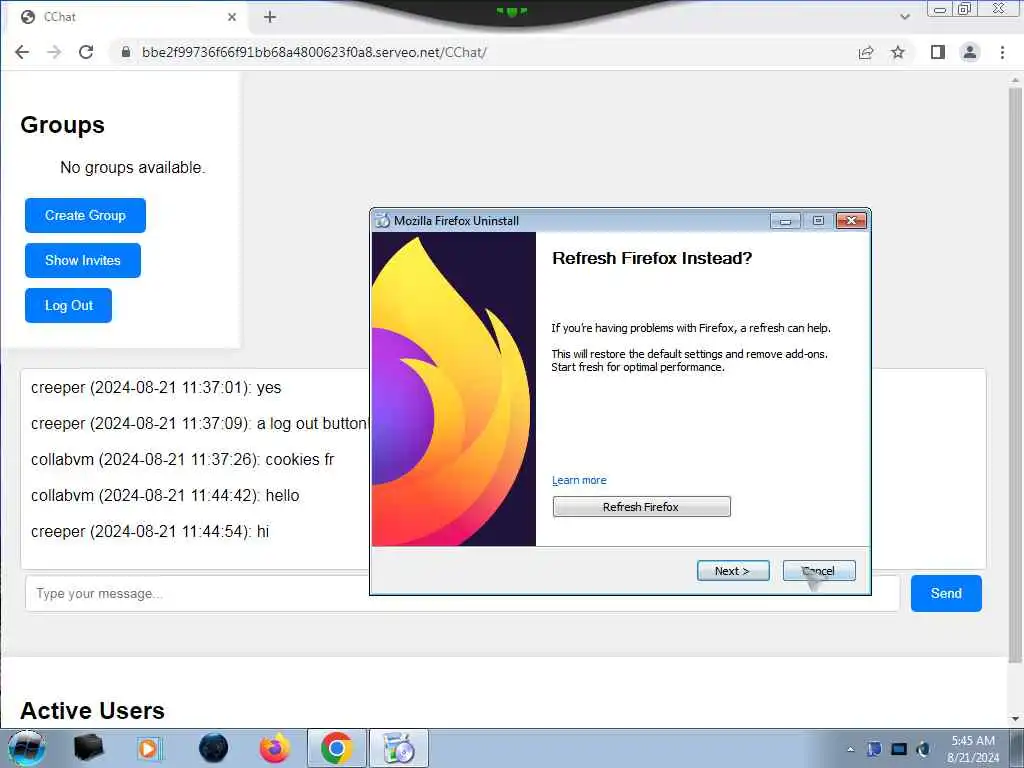The image size is (1024, 768).
Task: Click the 'creeper: hi' chat message
Action: pos(150,532)
